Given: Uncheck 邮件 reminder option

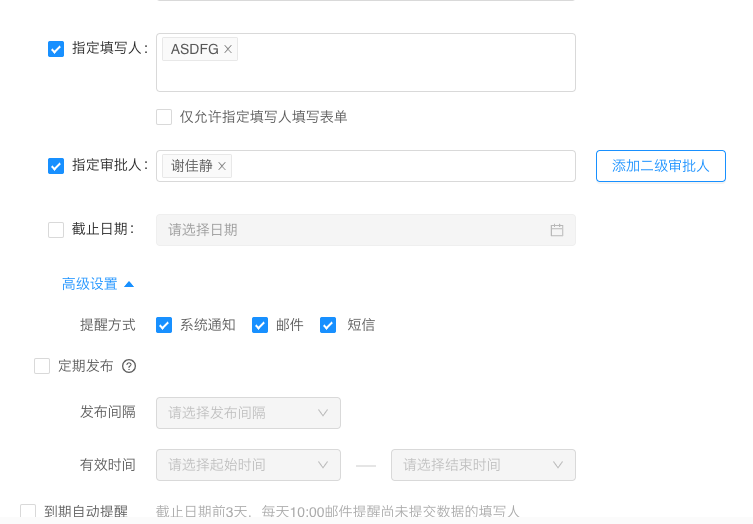Looking at the screenshot, I should (260, 325).
